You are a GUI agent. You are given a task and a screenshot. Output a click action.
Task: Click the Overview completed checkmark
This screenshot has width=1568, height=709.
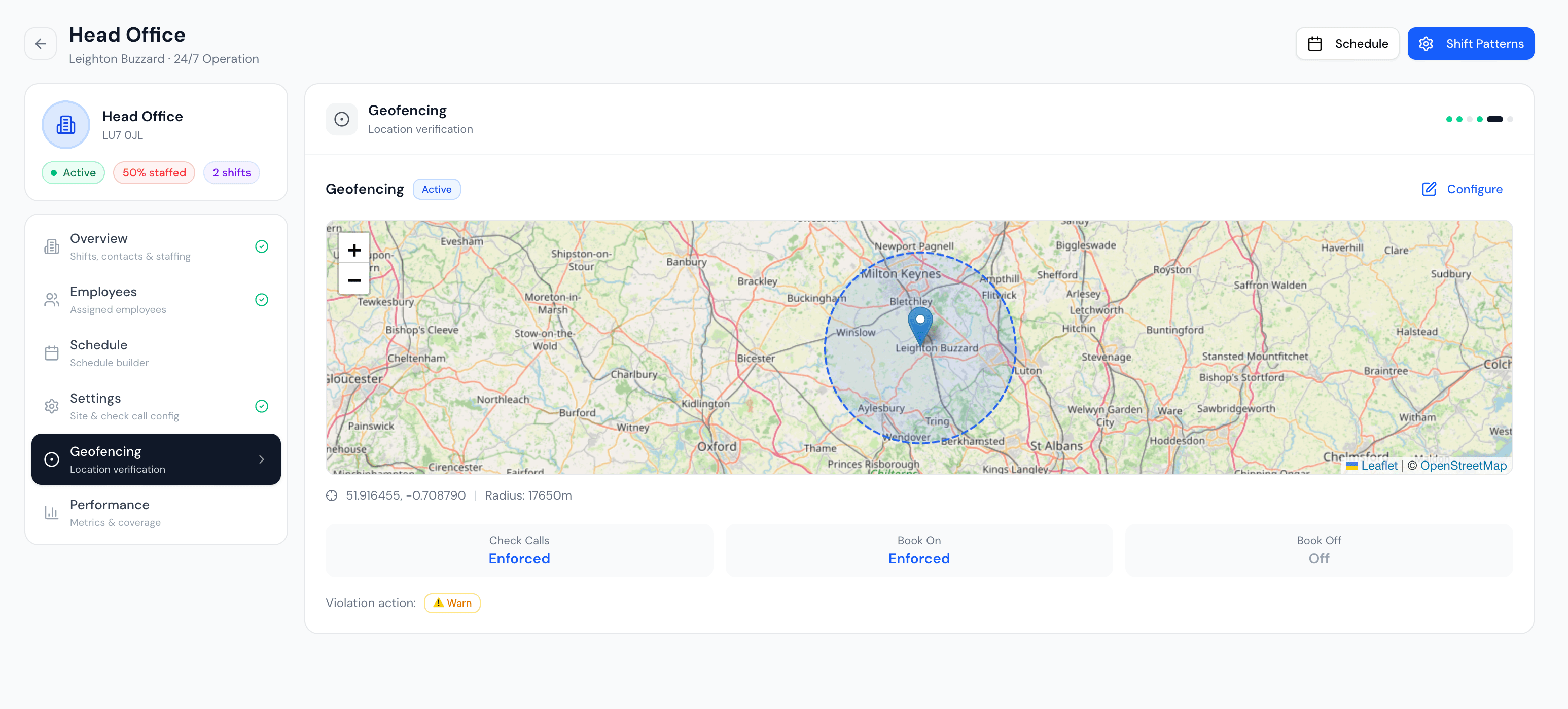coord(262,246)
